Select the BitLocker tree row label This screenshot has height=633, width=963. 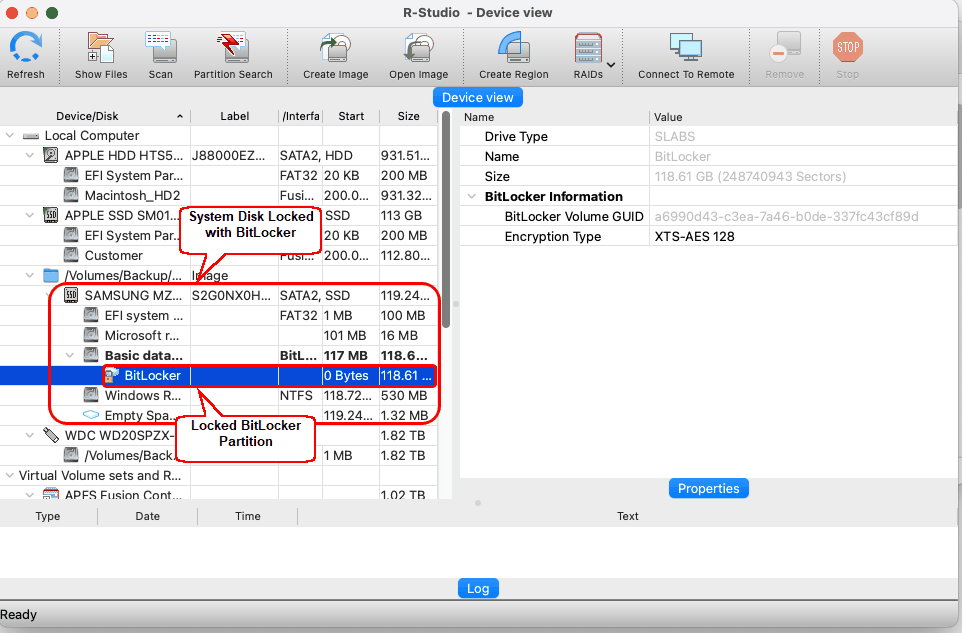tap(152, 376)
